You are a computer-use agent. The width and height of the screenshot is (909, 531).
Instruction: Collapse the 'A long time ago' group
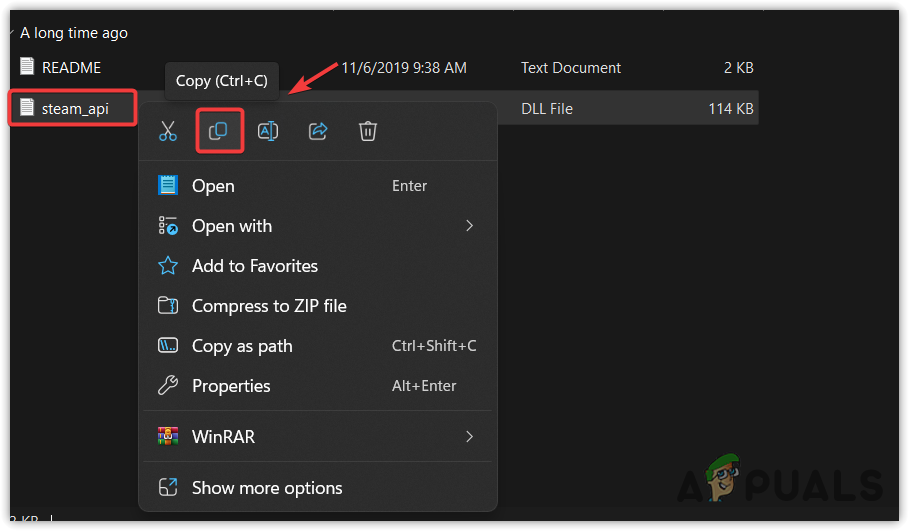tap(12, 33)
